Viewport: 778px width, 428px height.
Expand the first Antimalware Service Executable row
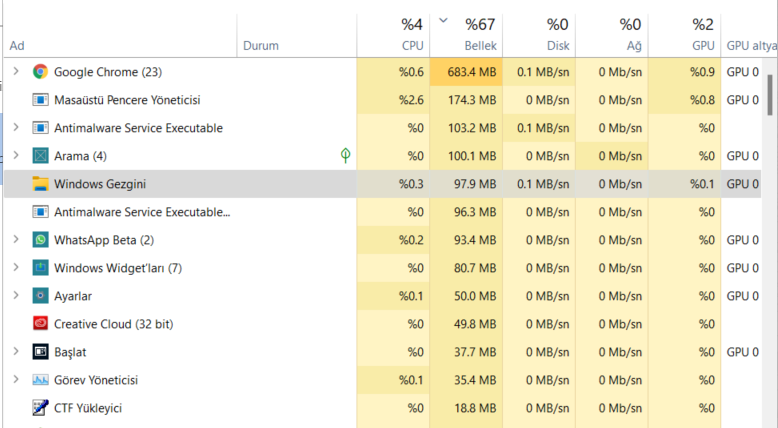click(16, 127)
